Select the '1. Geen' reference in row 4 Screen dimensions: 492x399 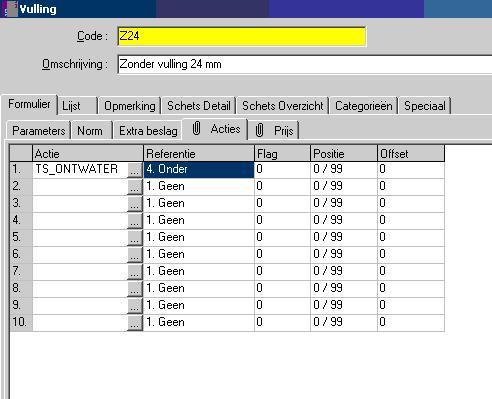coord(199,221)
